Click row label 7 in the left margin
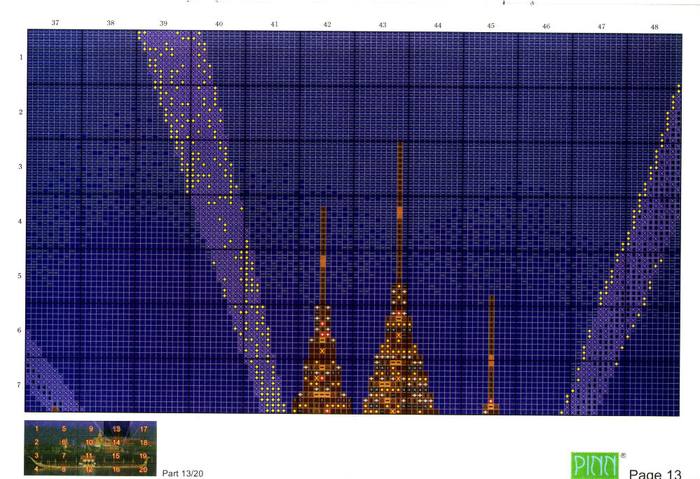This screenshot has width=700, height=479. click(19, 385)
